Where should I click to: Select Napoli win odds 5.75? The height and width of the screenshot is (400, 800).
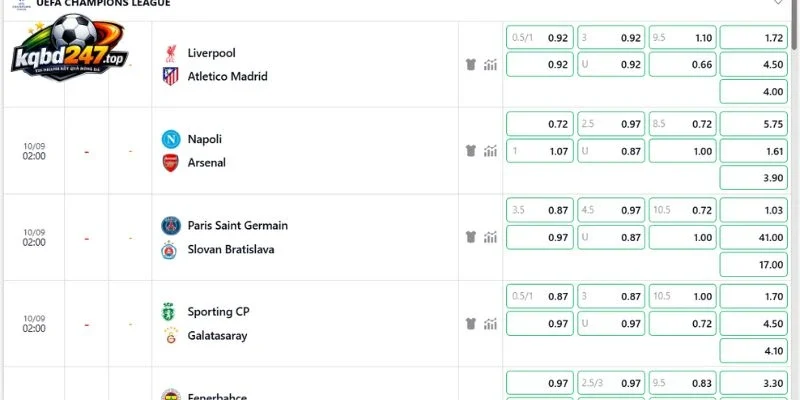[754, 124]
